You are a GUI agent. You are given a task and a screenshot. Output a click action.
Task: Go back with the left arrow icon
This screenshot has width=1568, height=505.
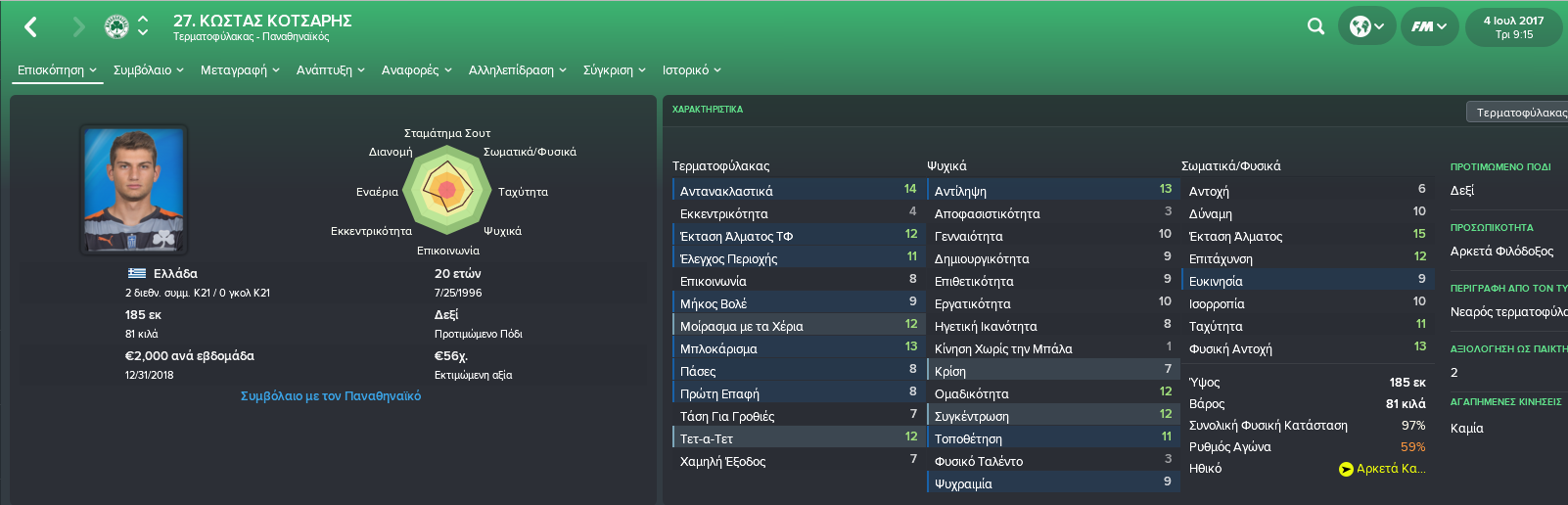click(30, 27)
